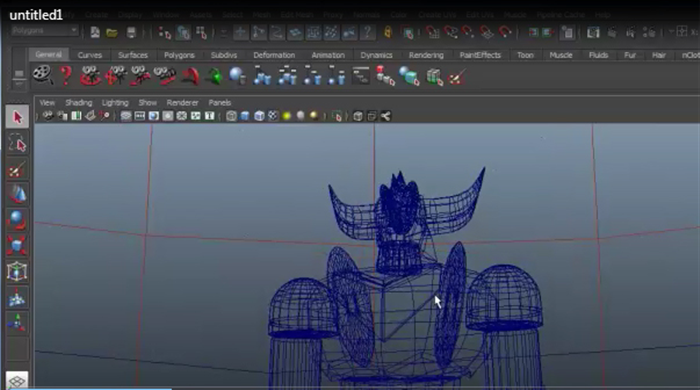This screenshot has width=700, height=390.
Task: Enable Snap to curves magnet icon
Action: tap(450, 33)
